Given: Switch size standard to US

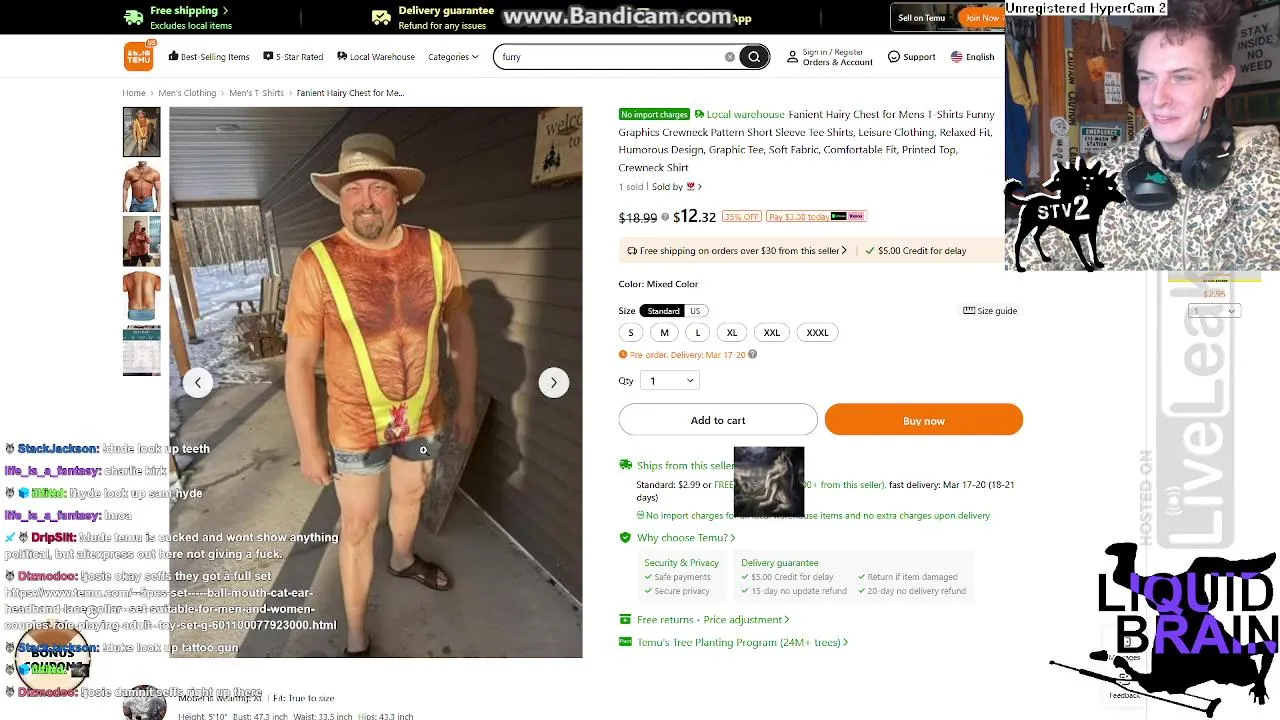Looking at the screenshot, I should point(695,311).
